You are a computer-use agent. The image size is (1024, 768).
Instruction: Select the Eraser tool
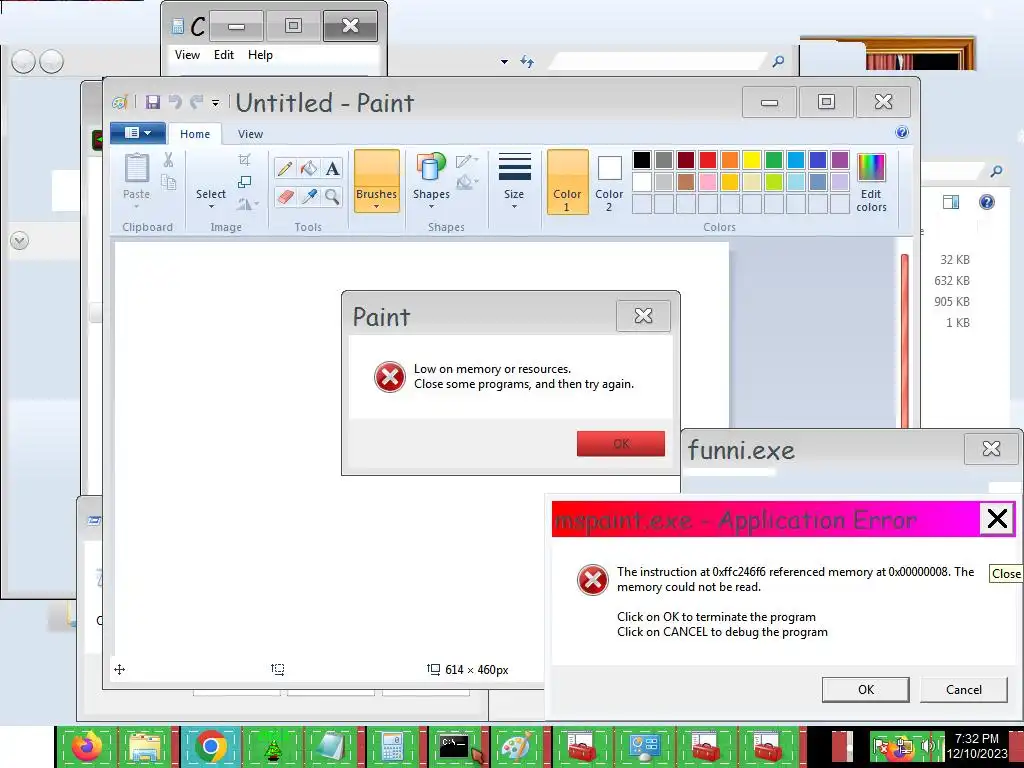(284, 196)
